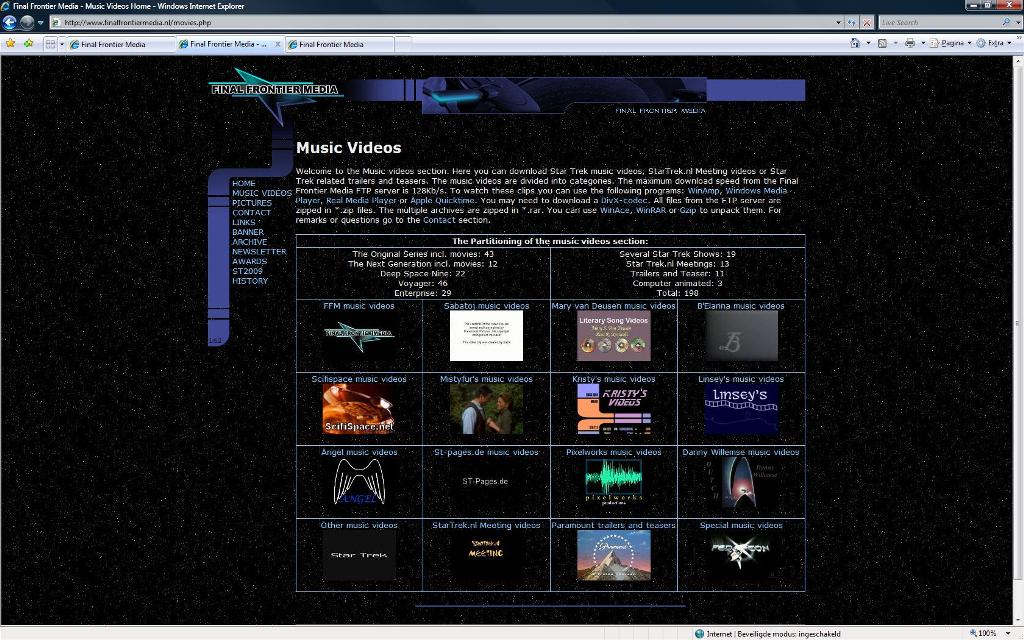The image size is (1024, 640).
Task: Open the Kristy's Videos thumbnail
Action: click(614, 409)
